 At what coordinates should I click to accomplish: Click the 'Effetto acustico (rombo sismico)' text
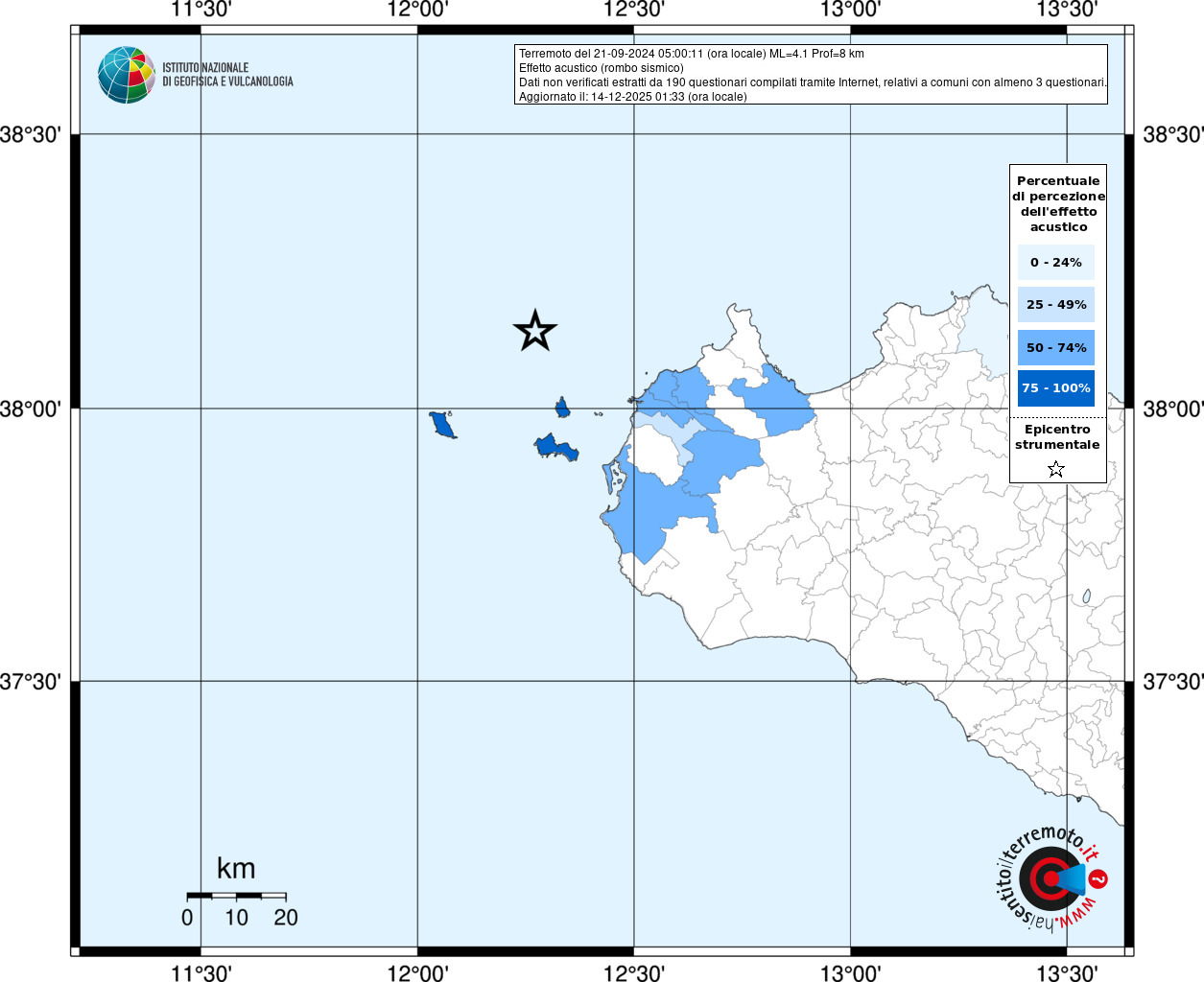click(602, 68)
